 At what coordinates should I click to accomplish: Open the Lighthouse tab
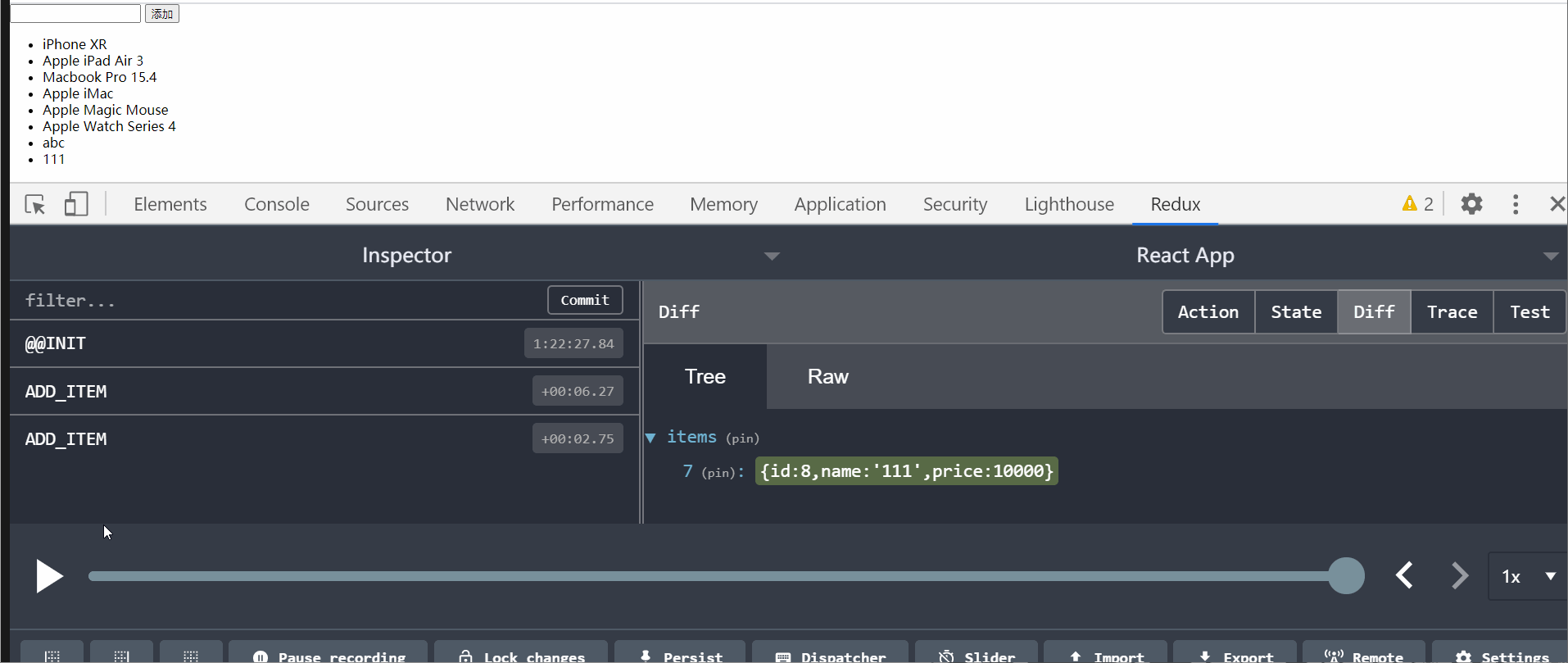click(1069, 204)
